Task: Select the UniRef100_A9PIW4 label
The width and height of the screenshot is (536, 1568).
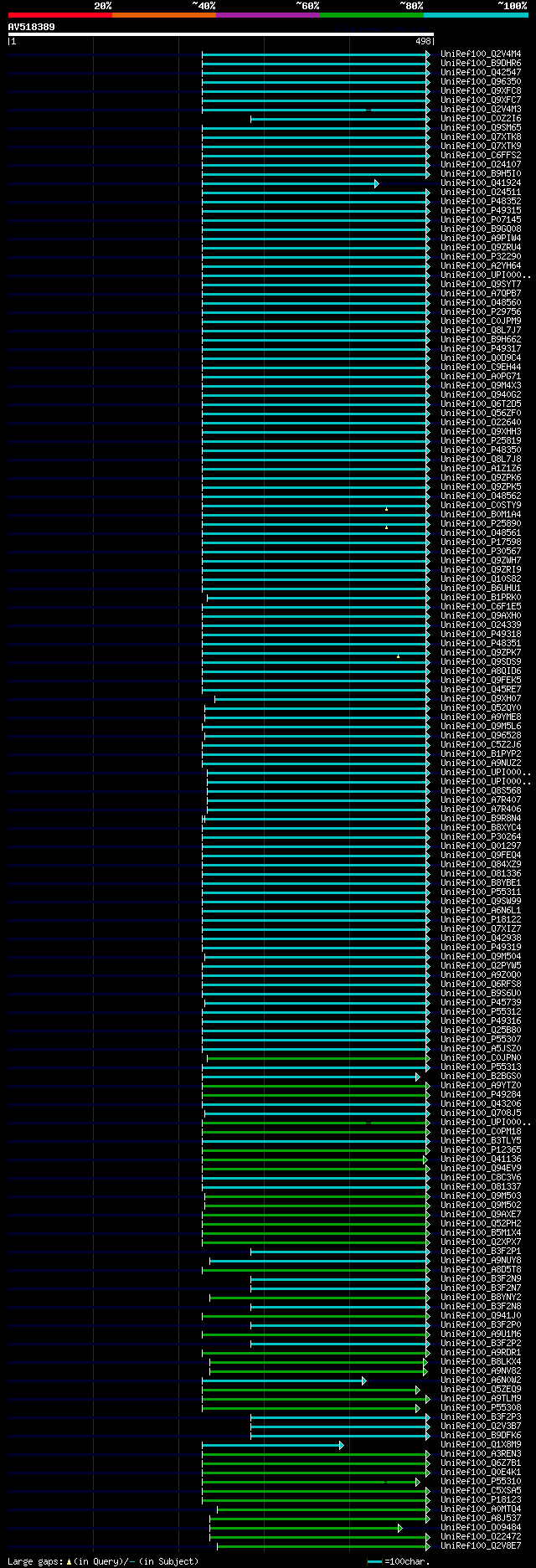Action: [x=481, y=239]
